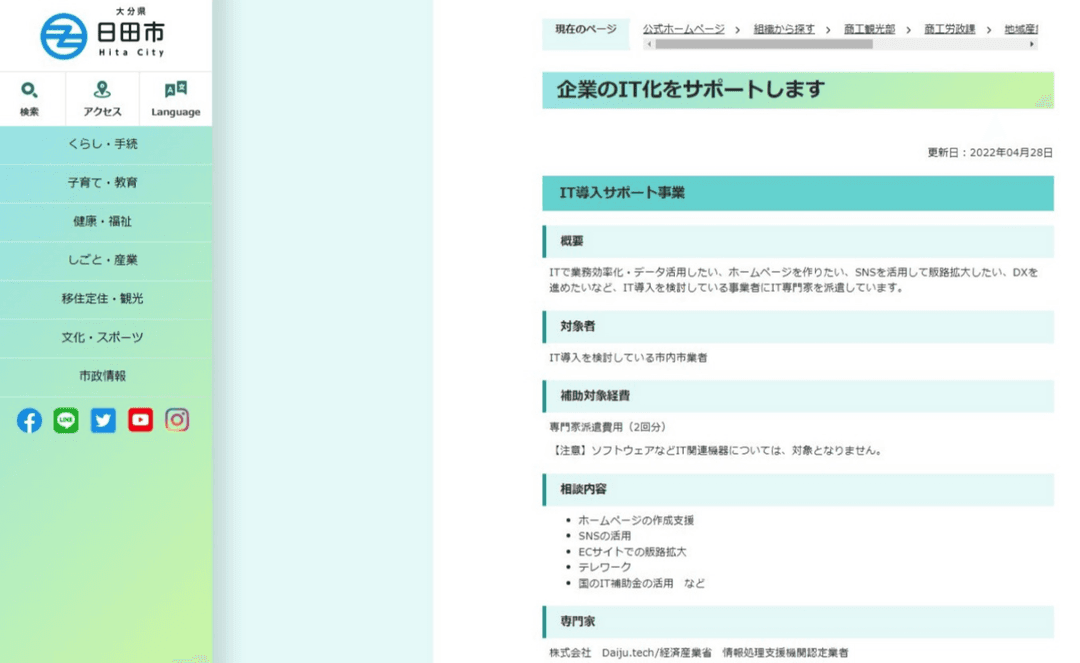The width and height of the screenshot is (1080, 663).
Task: Go to 公式ホームページ breadcrumb link
Action: (x=684, y=29)
